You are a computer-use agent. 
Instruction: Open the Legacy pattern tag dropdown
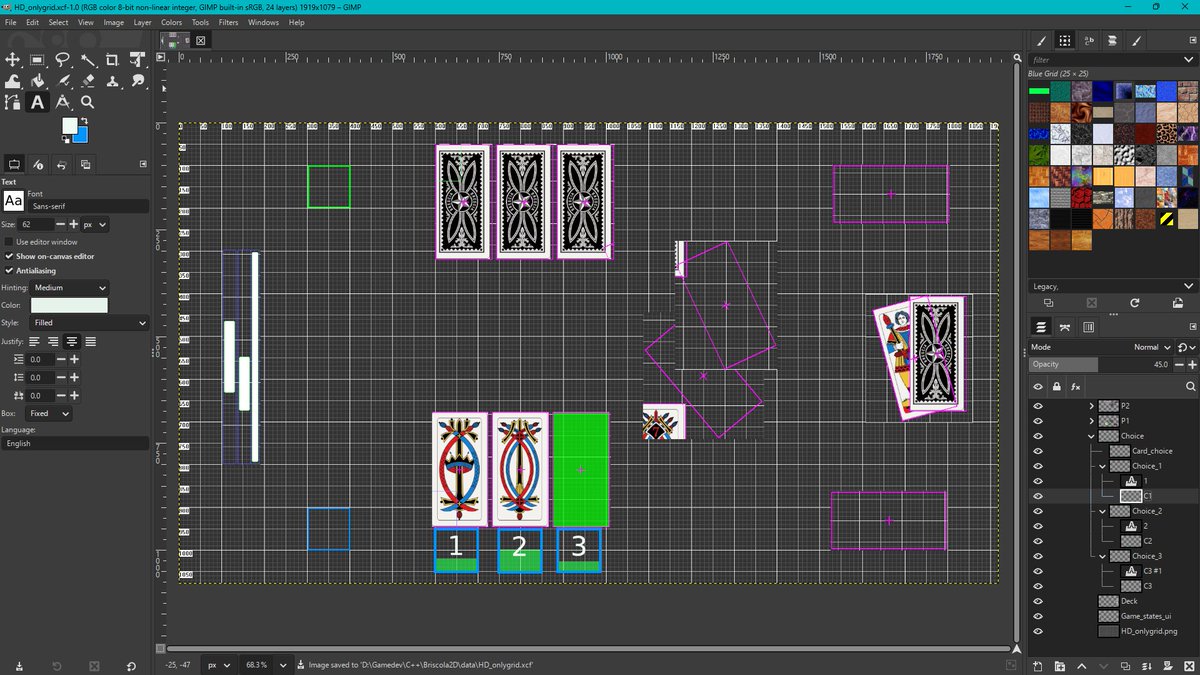click(1111, 287)
